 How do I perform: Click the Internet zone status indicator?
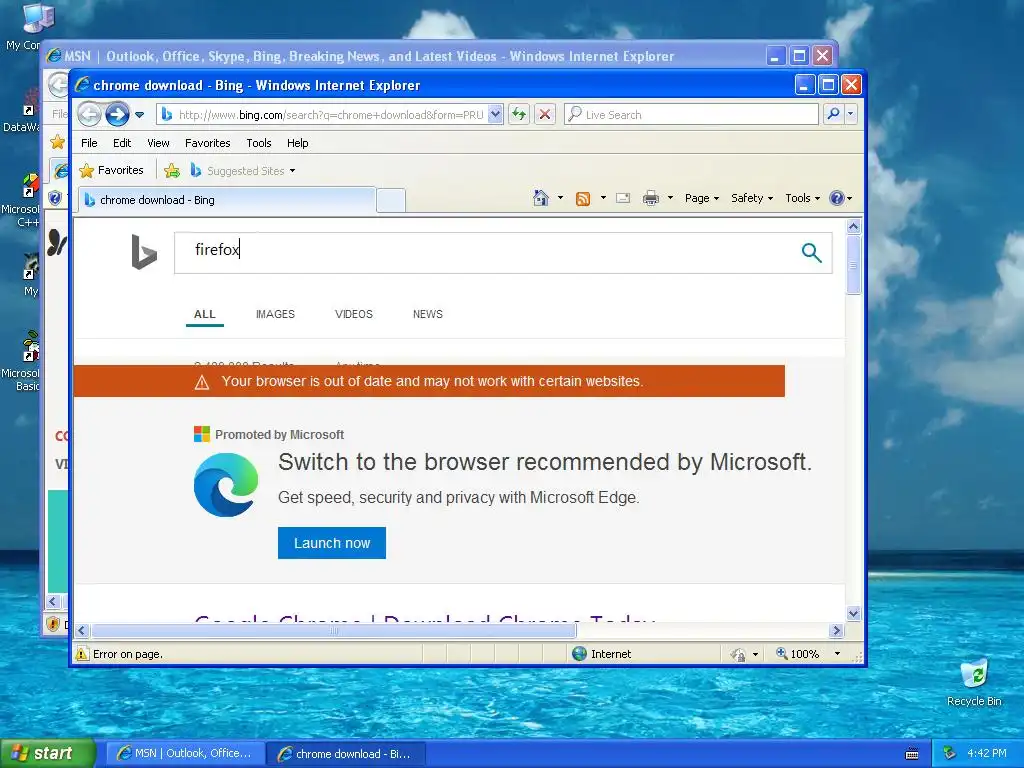pos(601,654)
